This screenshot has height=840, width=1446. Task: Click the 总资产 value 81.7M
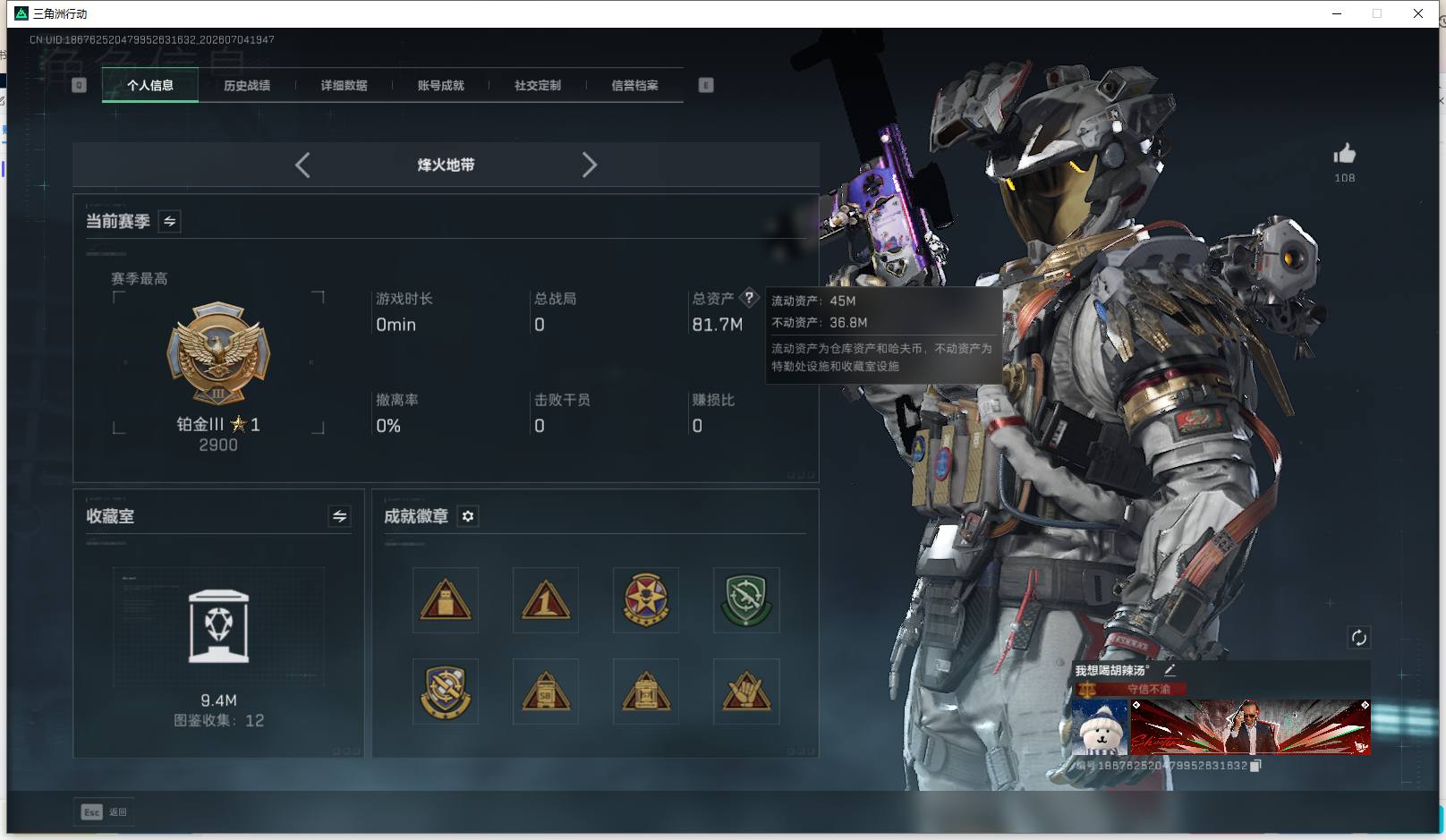coord(718,325)
